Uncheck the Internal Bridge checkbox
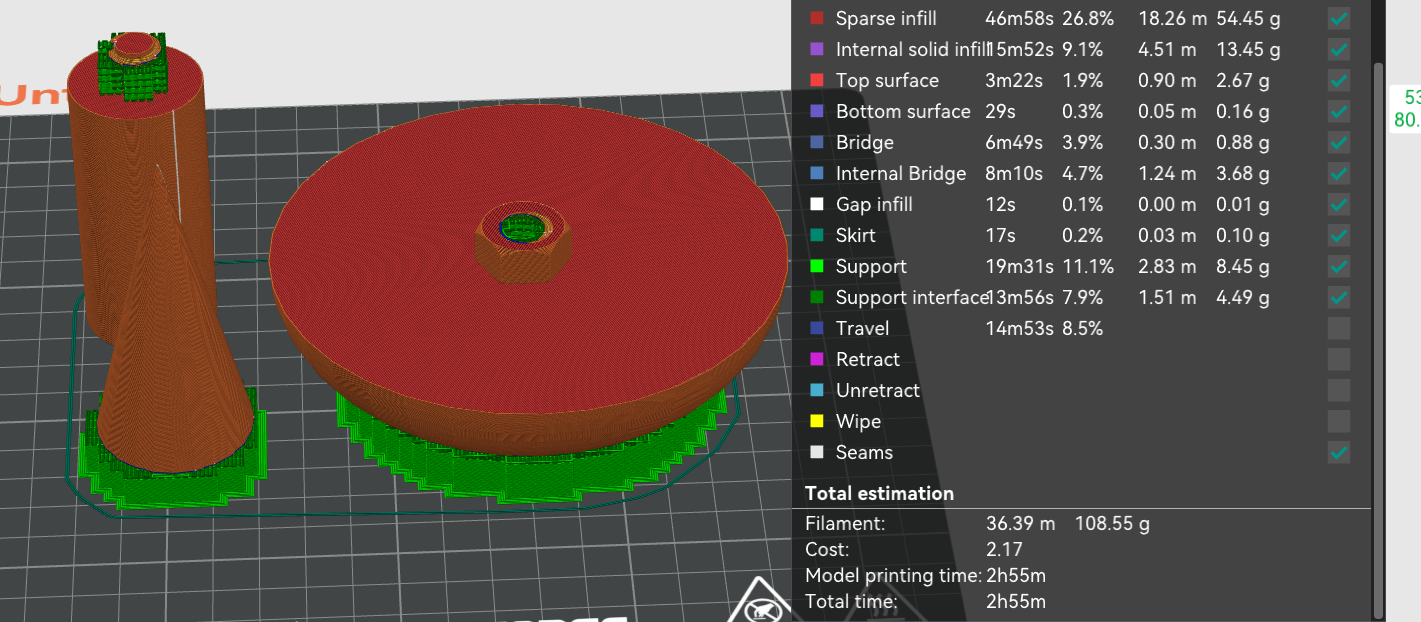Screen dimensions: 1421x622 click(x=1339, y=173)
